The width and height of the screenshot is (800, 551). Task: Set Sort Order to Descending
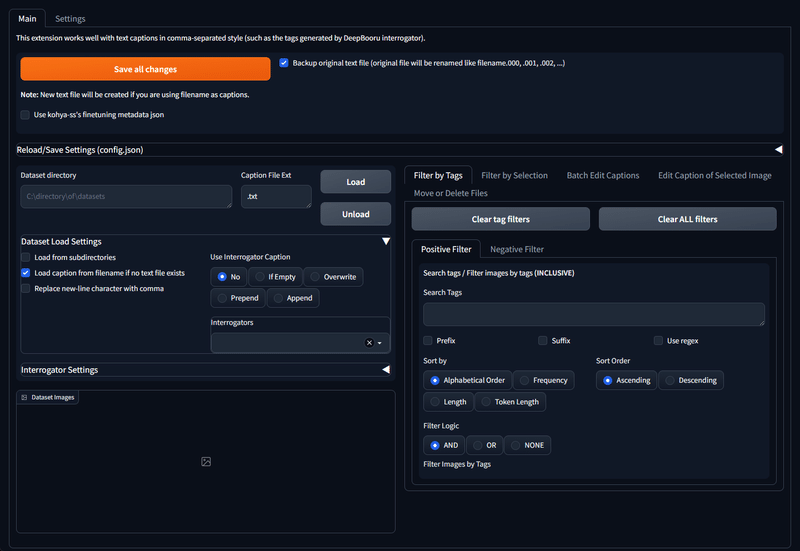click(691, 380)
